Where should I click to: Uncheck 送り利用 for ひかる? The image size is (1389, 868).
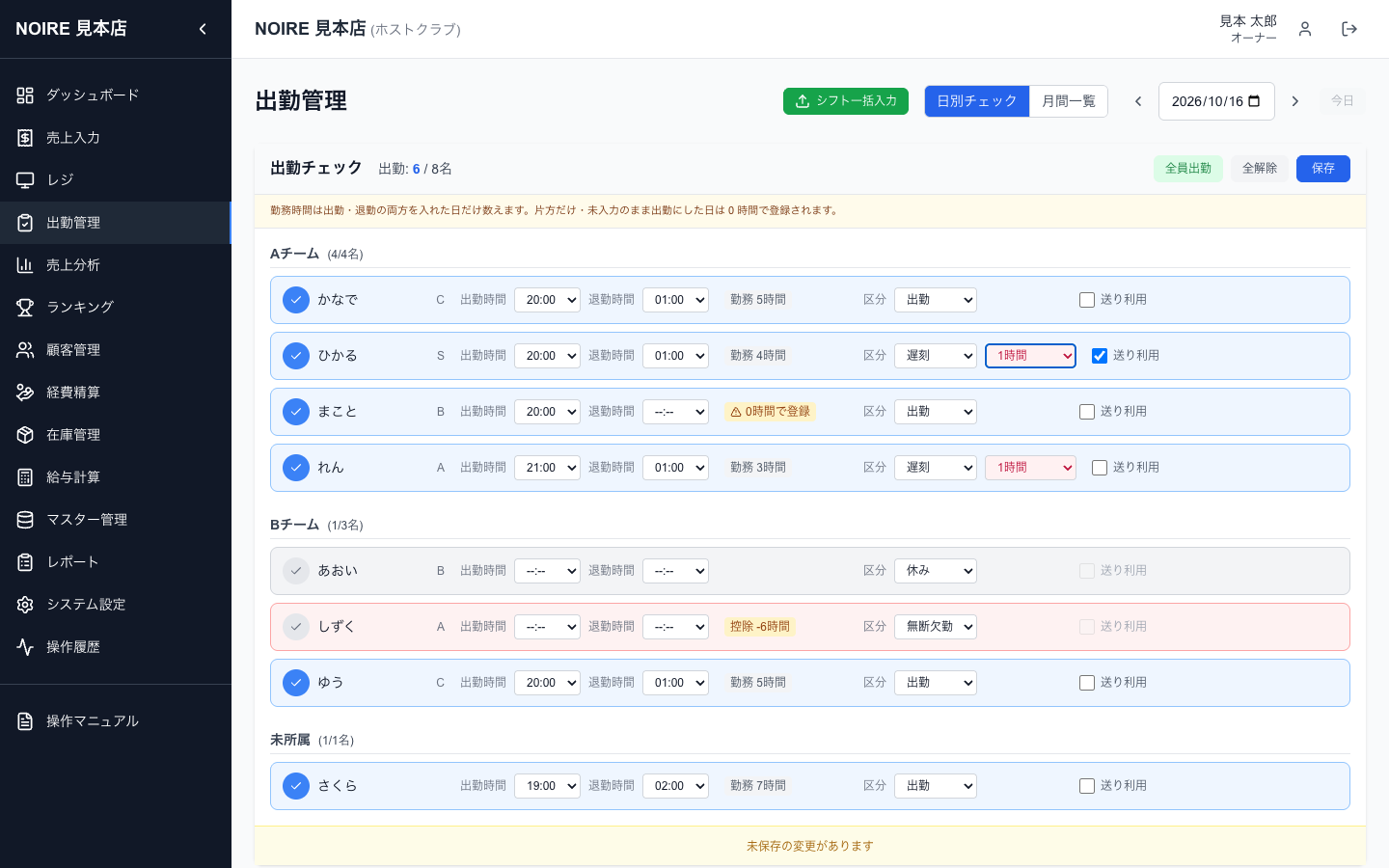click(1100, 356)
